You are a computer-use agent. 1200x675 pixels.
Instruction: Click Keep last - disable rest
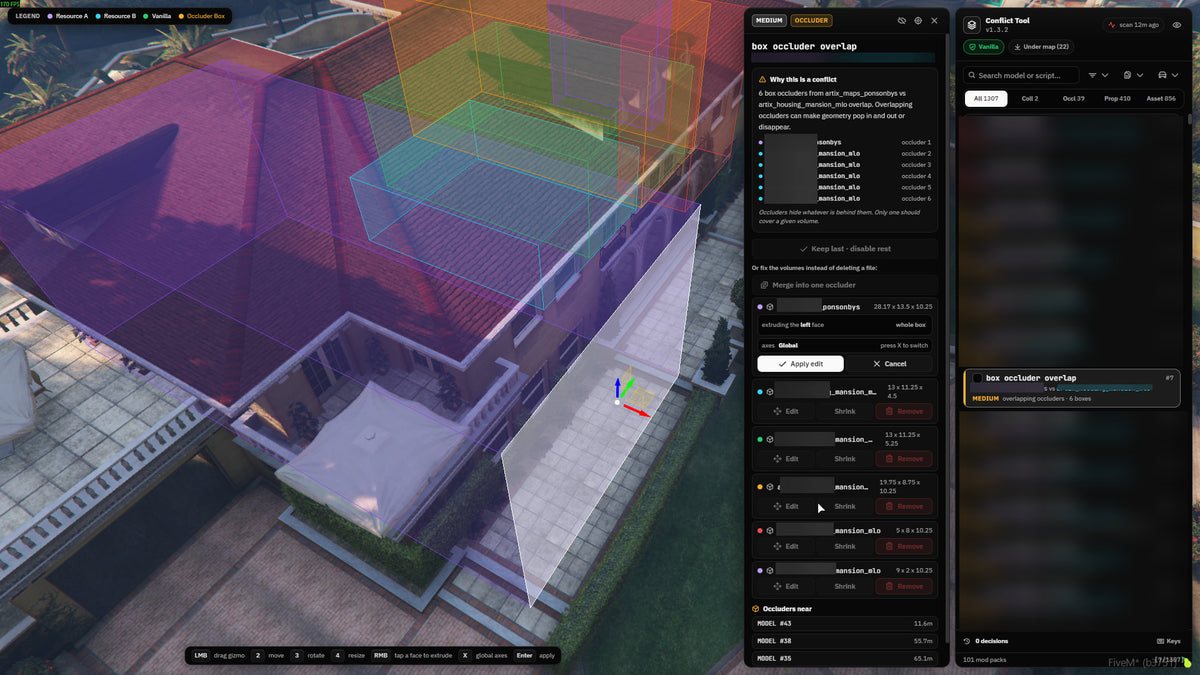[x=845, y=249]
